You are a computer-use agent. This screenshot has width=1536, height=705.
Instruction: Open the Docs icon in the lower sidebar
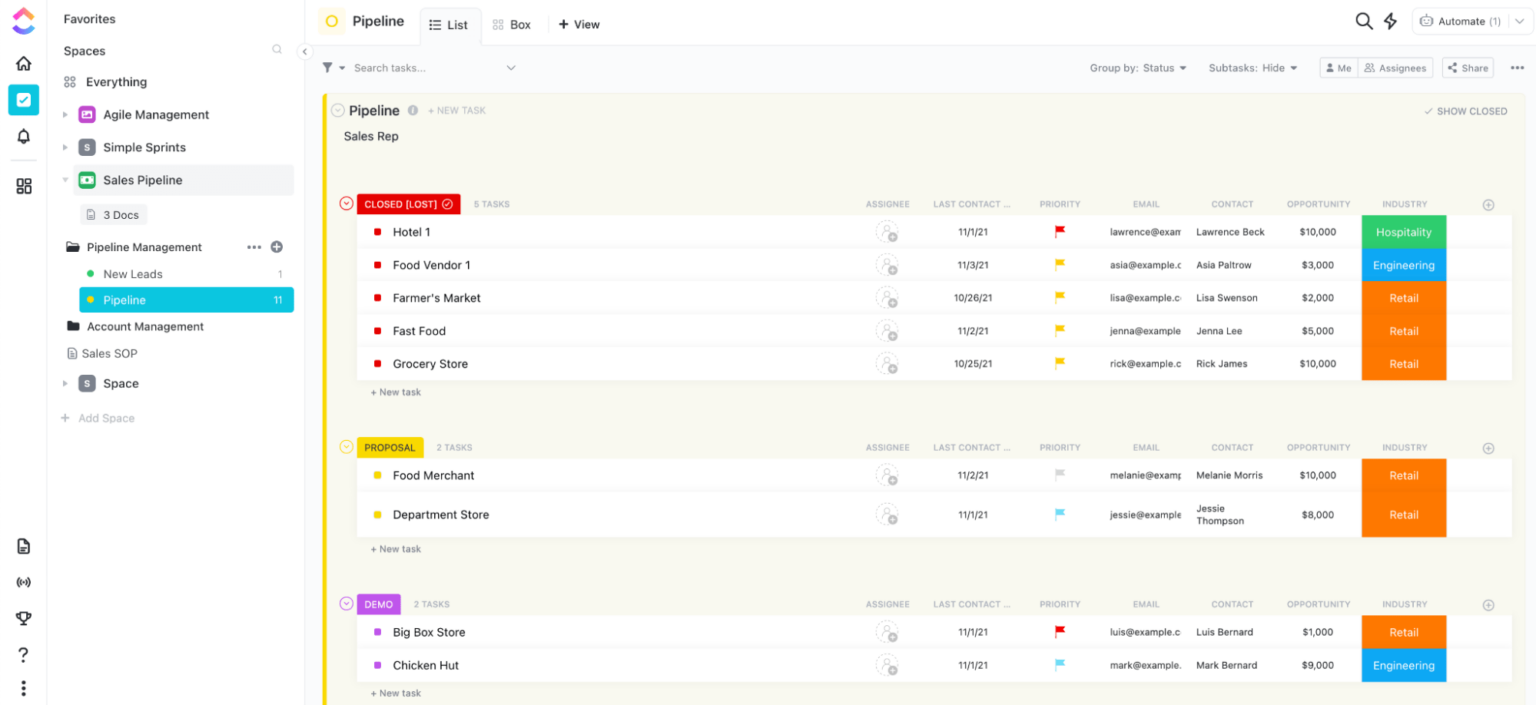tap(23, 546)
